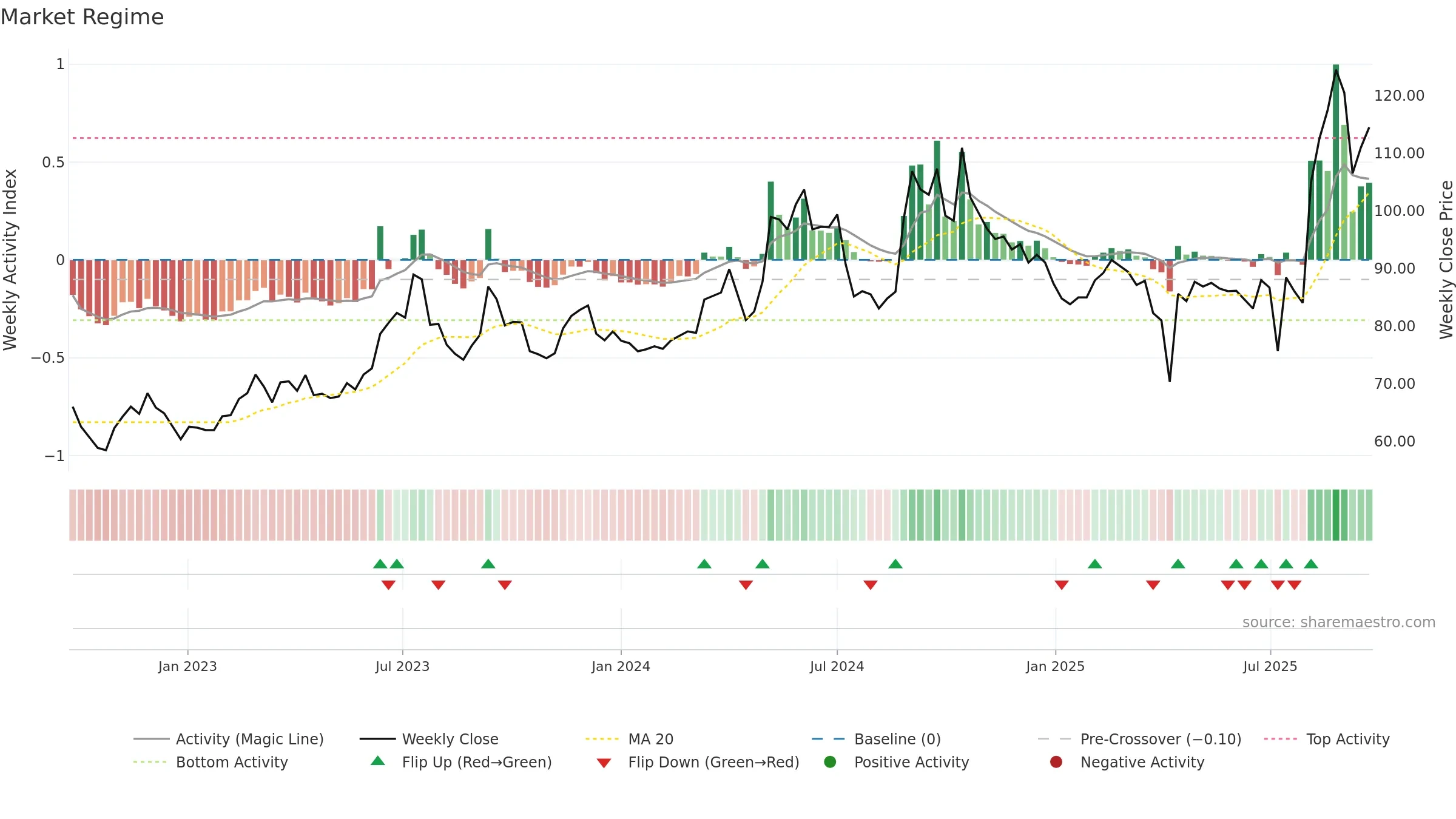This screenshot has width=1456, height=819.
Task: Click the gray Activity line sample in the legend
Action: click(151, 739)
